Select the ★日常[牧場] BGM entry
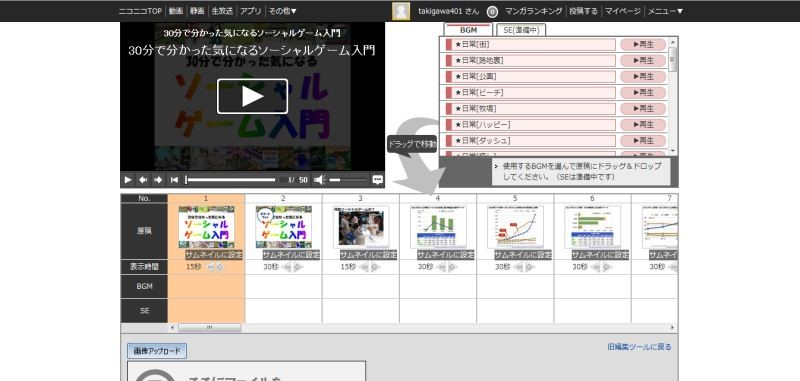Image resolution: width=800 pixels, height=381 pixels. pyautogui.click(x=531, y=109)
